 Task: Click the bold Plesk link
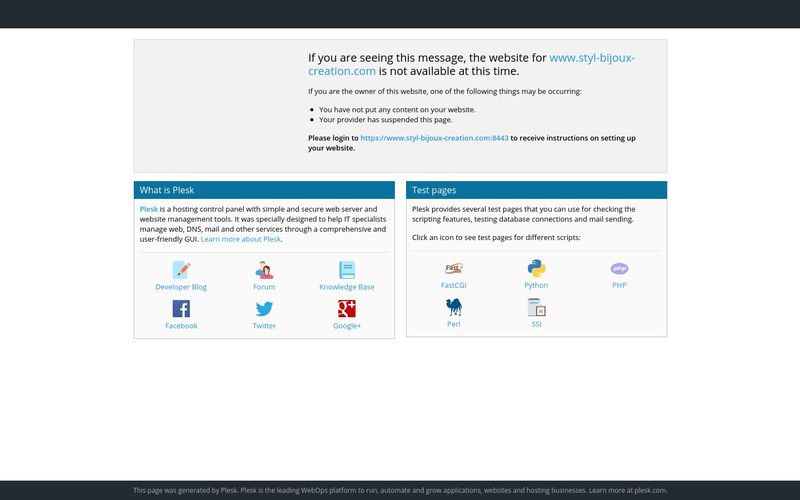click(148, 209)
